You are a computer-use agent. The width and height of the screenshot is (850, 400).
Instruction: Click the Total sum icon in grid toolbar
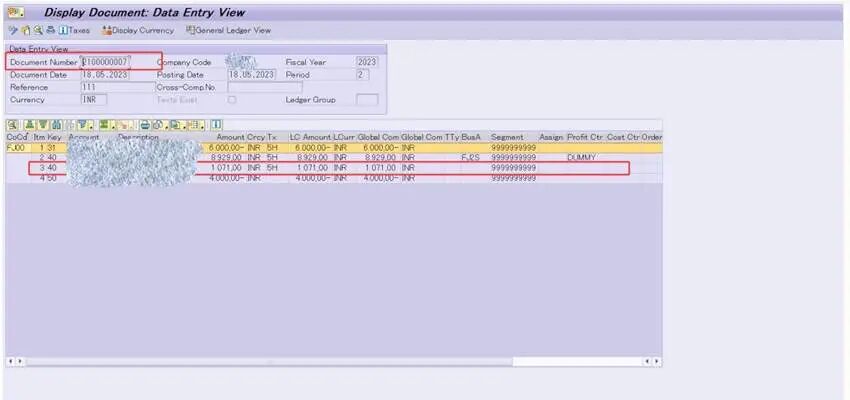pyautogui.click(x=104, y=125)
